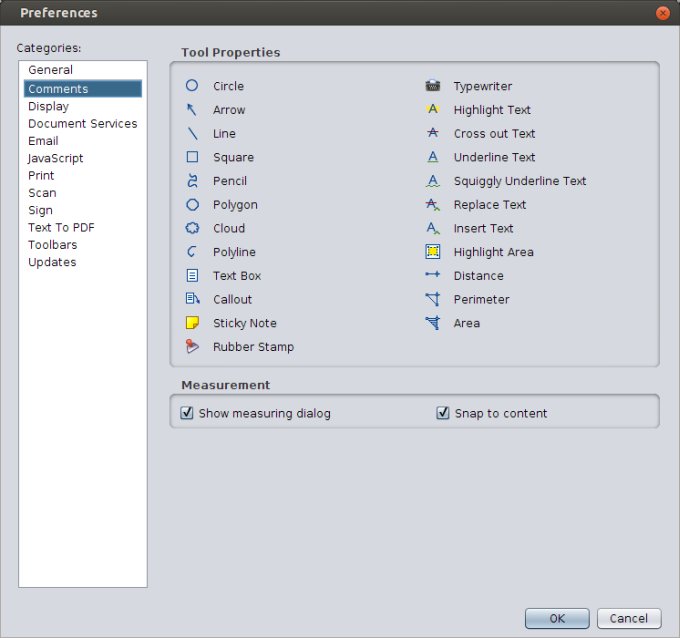The height and width of the screenshot is (638, 680).
Task: Toggle Show measuring dialog checkbox
Action: (x=186, y=412)
